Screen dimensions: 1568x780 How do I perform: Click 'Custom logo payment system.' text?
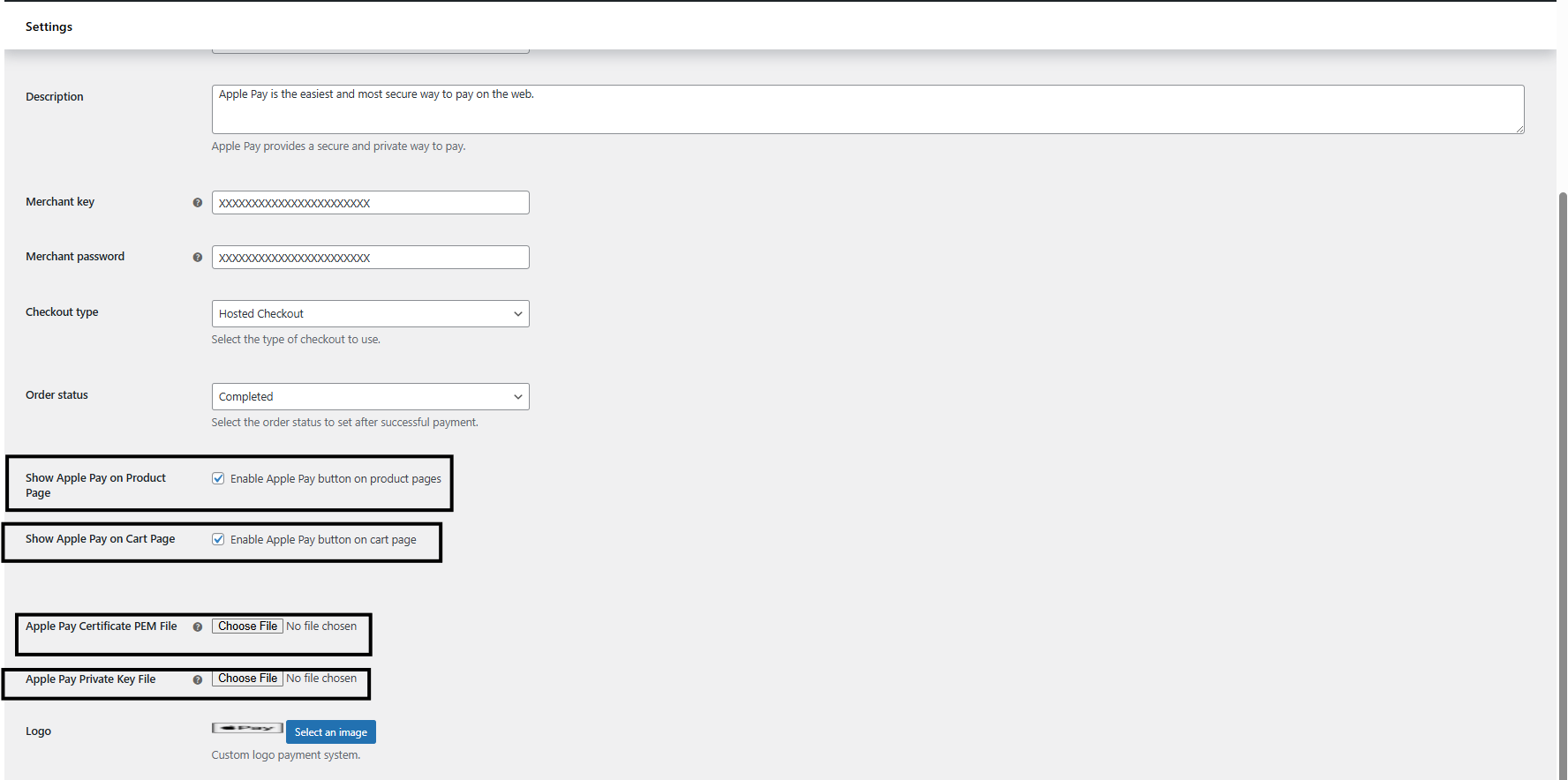285,755
